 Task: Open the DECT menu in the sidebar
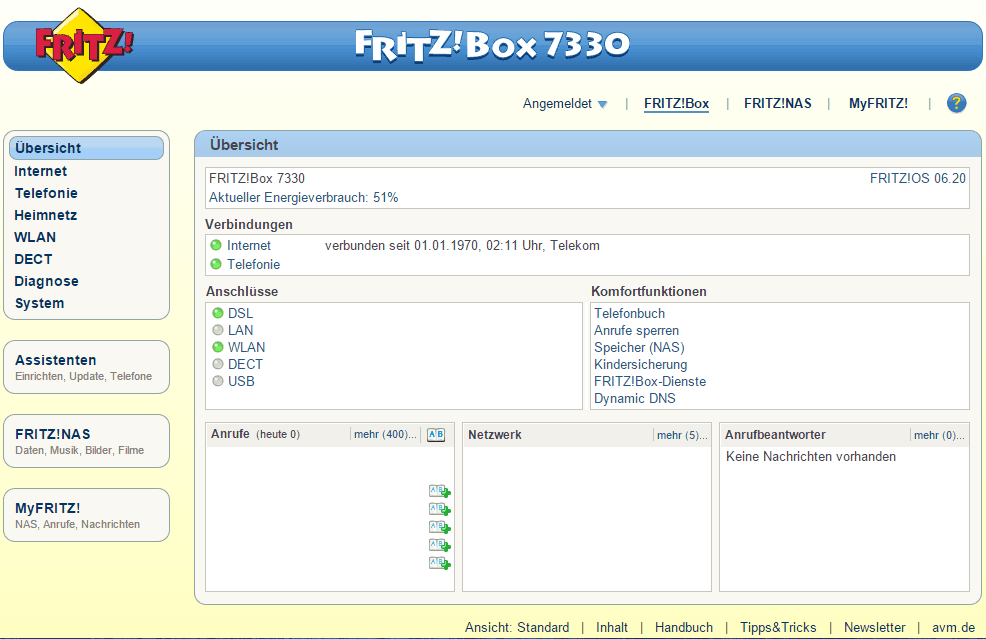(33, 259)
